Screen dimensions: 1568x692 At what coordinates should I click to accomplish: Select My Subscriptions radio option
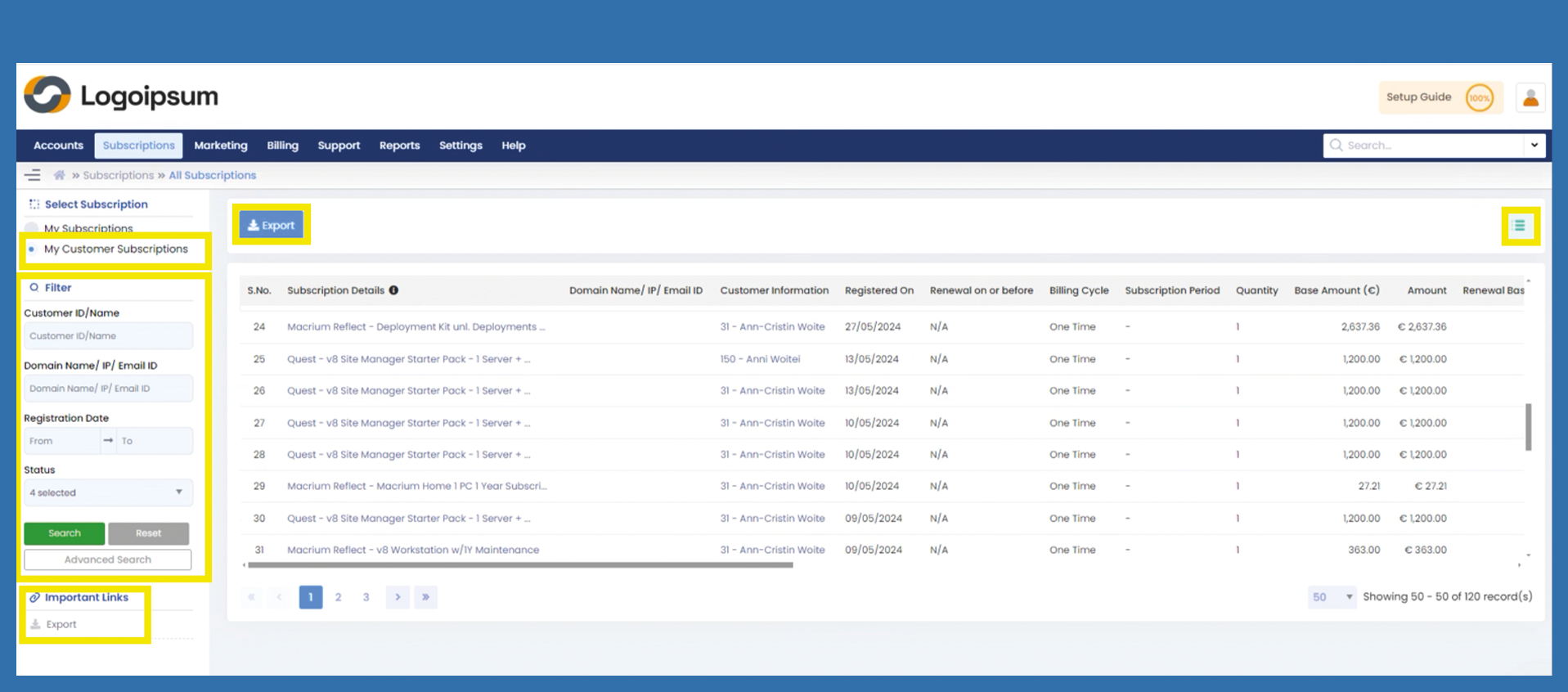click(x=32, y=228)
